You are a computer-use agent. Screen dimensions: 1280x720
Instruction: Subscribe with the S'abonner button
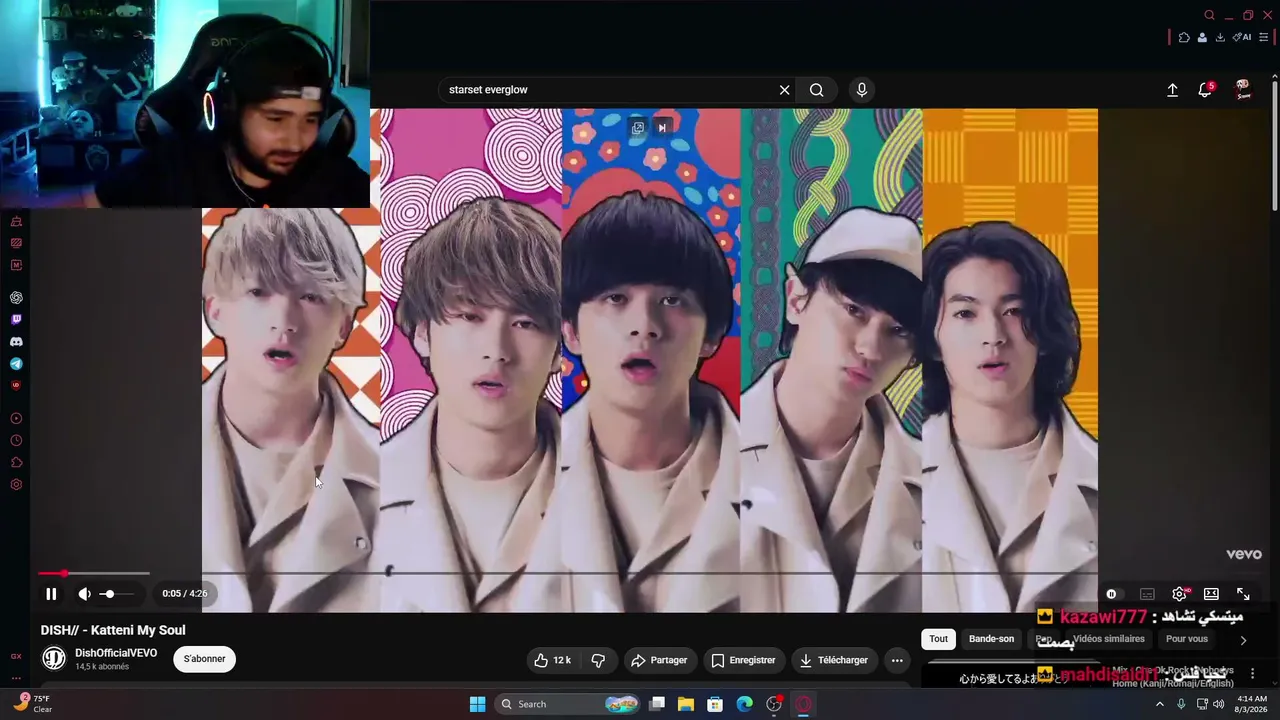pyautogui.click(x=204, y=659)
